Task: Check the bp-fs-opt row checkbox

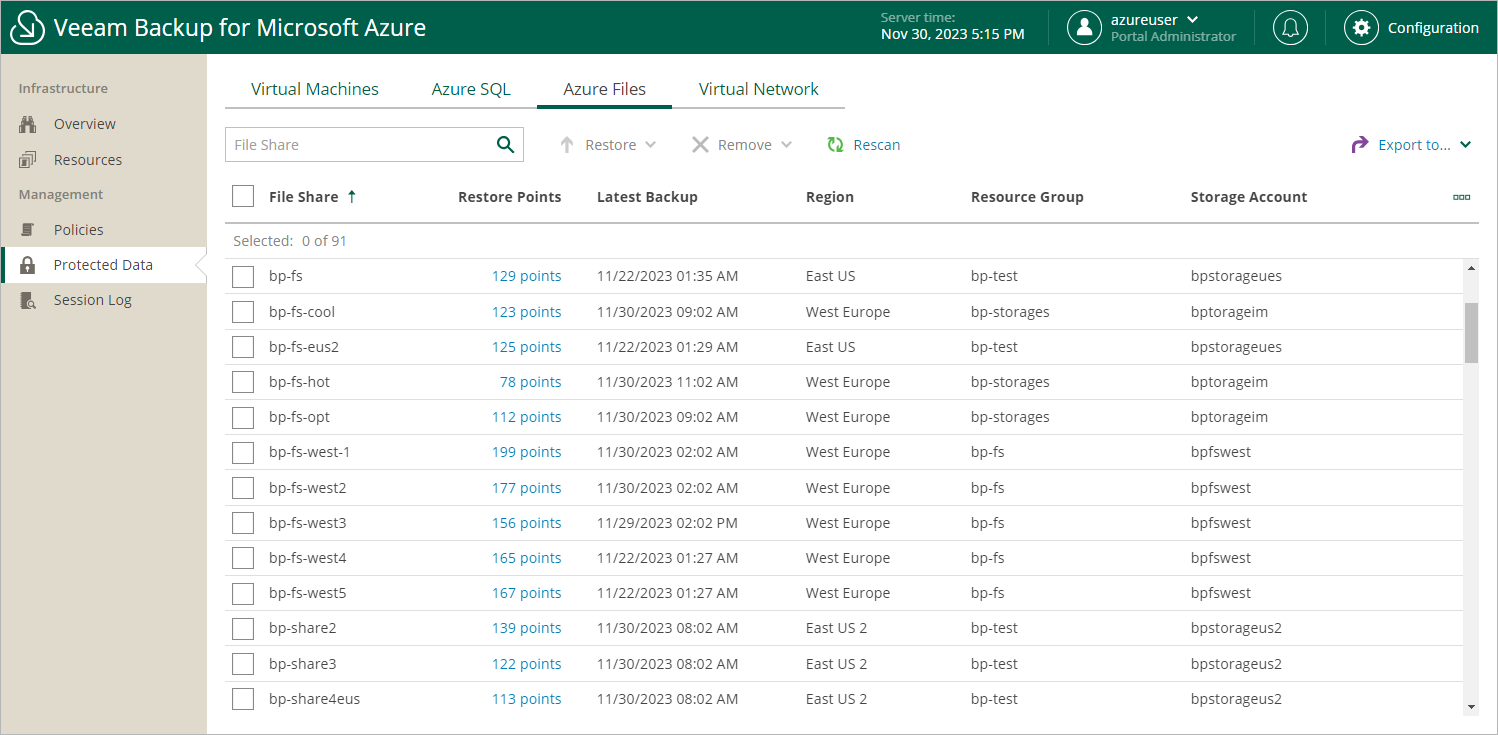Action: [x=243, y=417]
